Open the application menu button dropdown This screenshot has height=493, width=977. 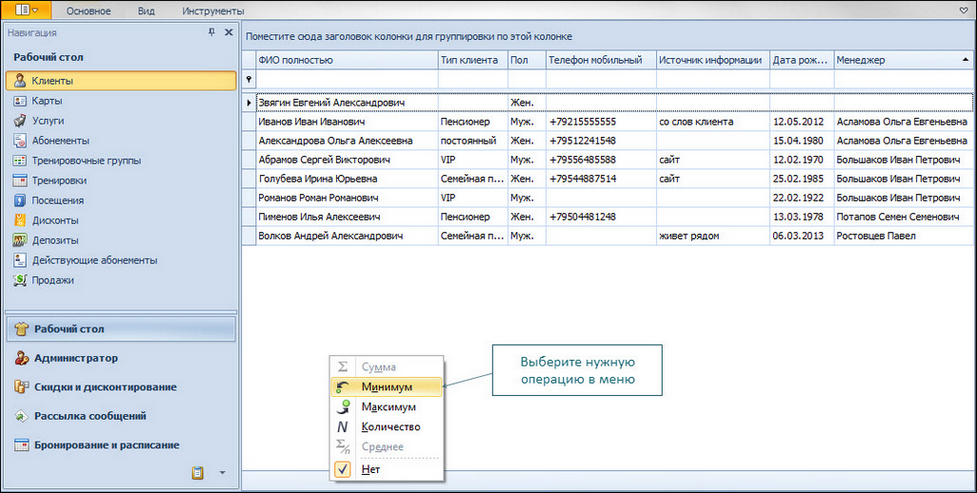(x=26, y=10)
